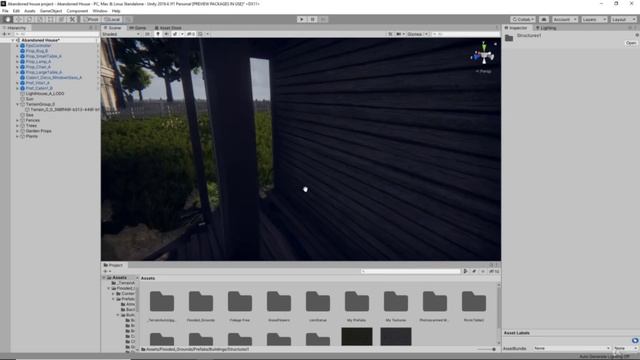Click the Structures1 folder icon in Inspector
This screenshot has height=360, width=640.
[x=509, y=38]
